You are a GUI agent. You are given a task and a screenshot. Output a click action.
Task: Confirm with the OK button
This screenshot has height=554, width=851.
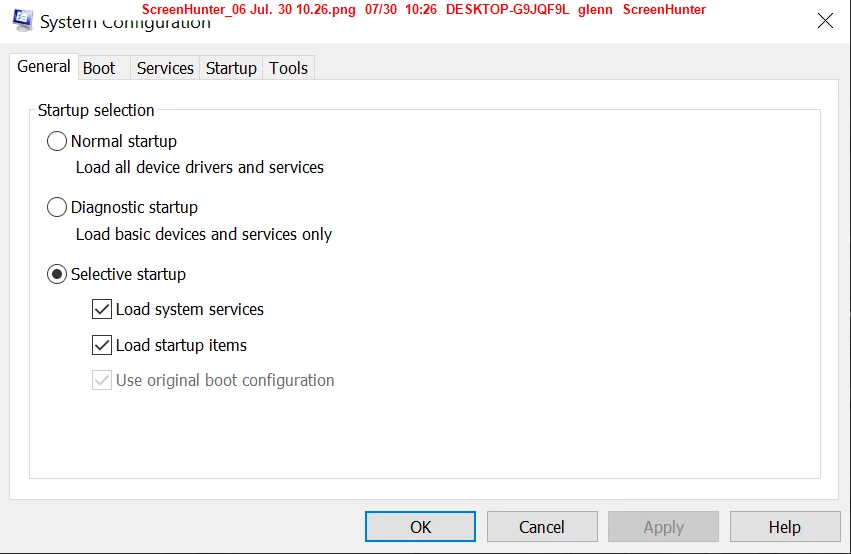(420, 526)
